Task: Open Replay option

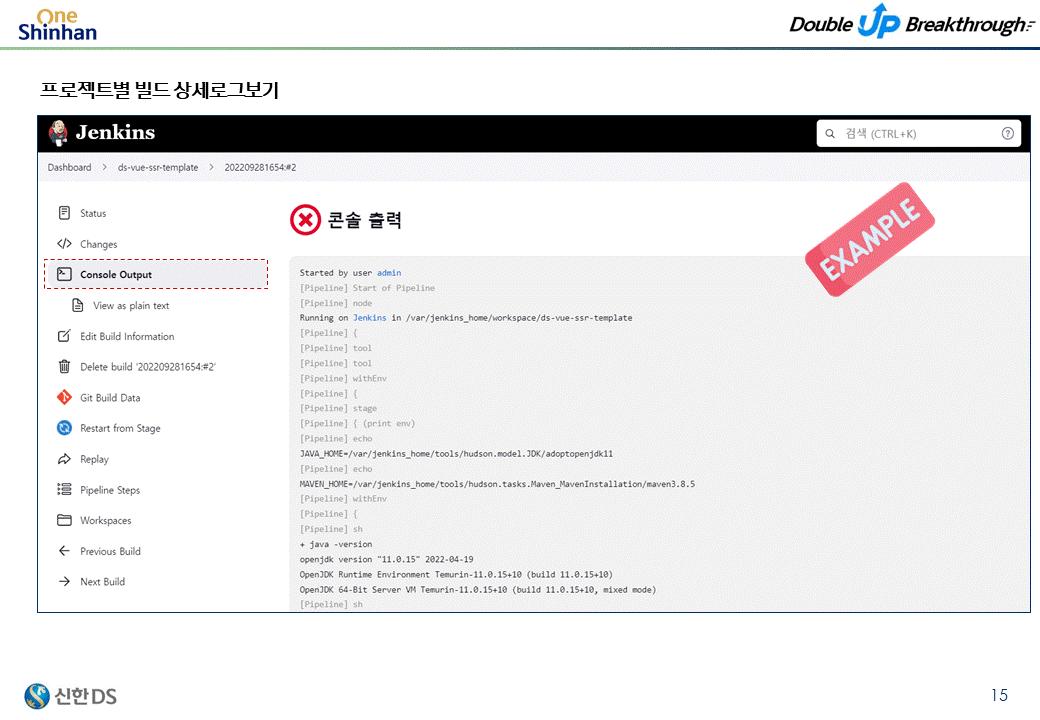Action: pos(94,459)
